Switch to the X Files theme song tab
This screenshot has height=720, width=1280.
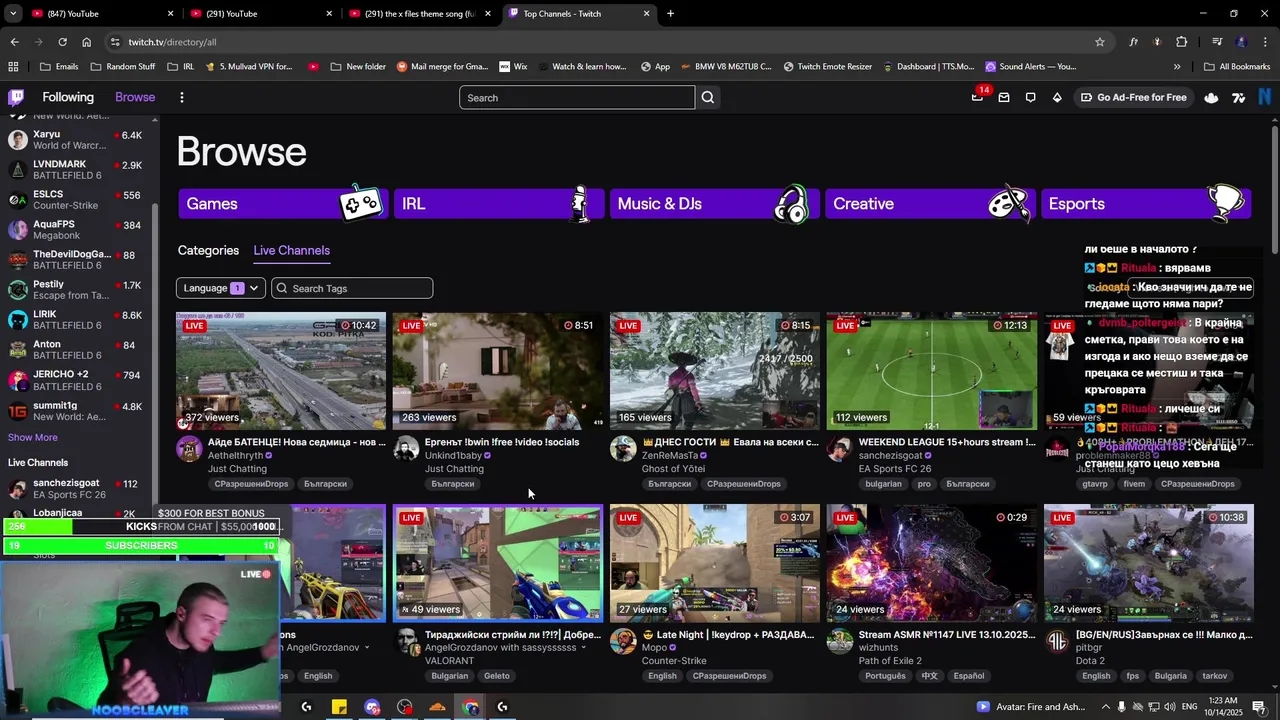[x=420, y=14]
